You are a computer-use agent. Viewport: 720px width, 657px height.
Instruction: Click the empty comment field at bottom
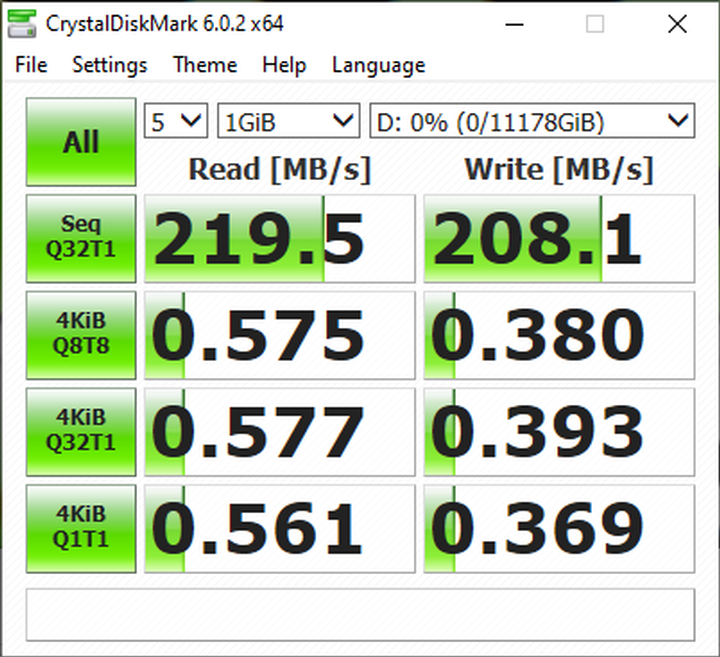359,614
